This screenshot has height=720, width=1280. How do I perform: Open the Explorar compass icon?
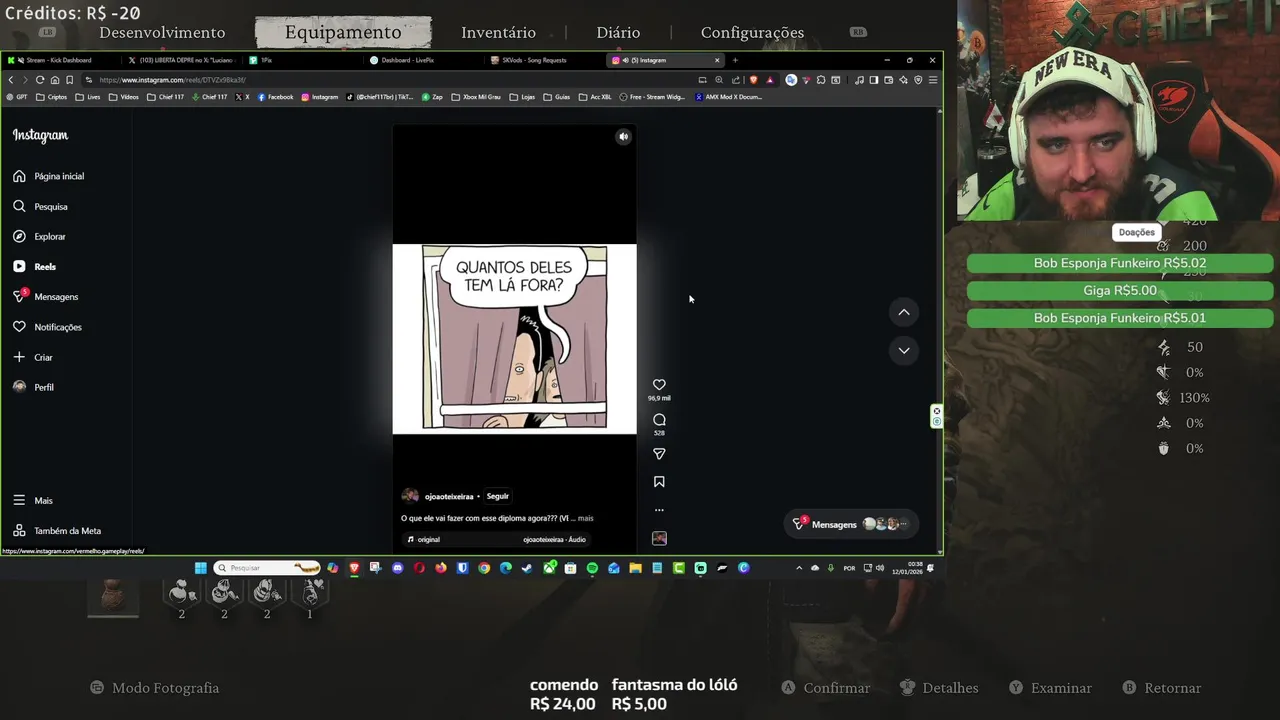(19, 236)
